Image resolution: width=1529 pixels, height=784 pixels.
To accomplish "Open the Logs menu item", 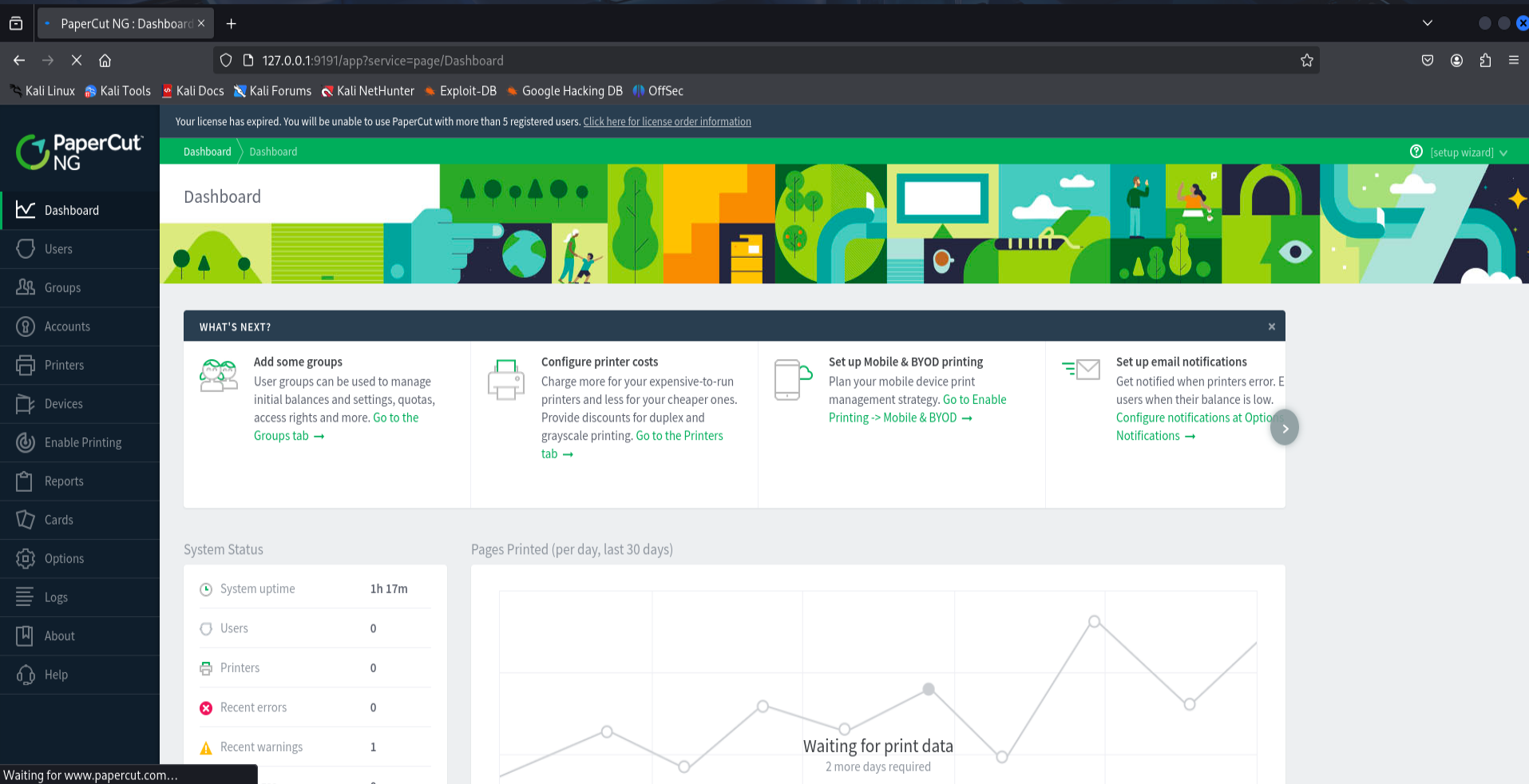I will pyautogui.click(x=80, y=597).
